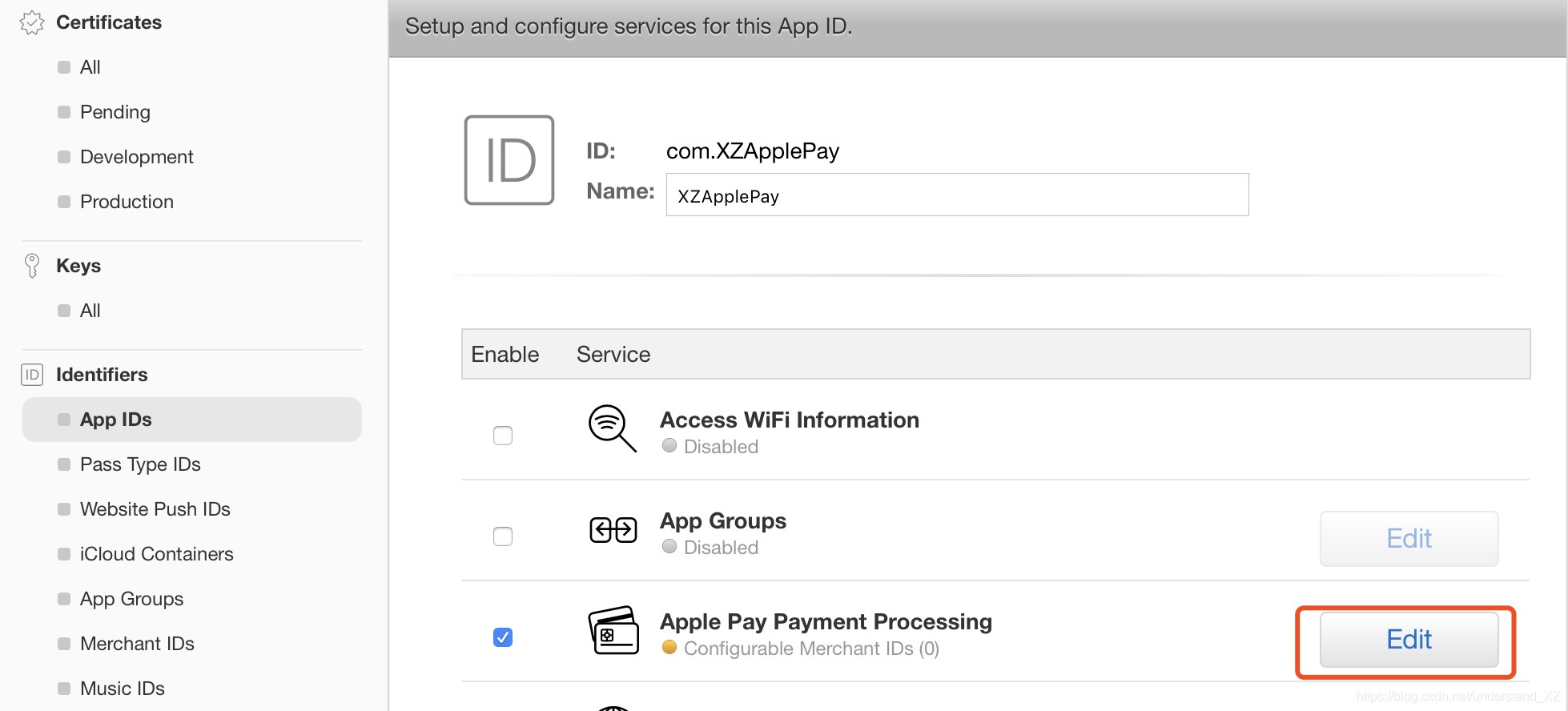Enable the Access WiFi Information checkbox
This screenshot has width=1568, height=711.
pyautogui.click(x=503, y=436)
